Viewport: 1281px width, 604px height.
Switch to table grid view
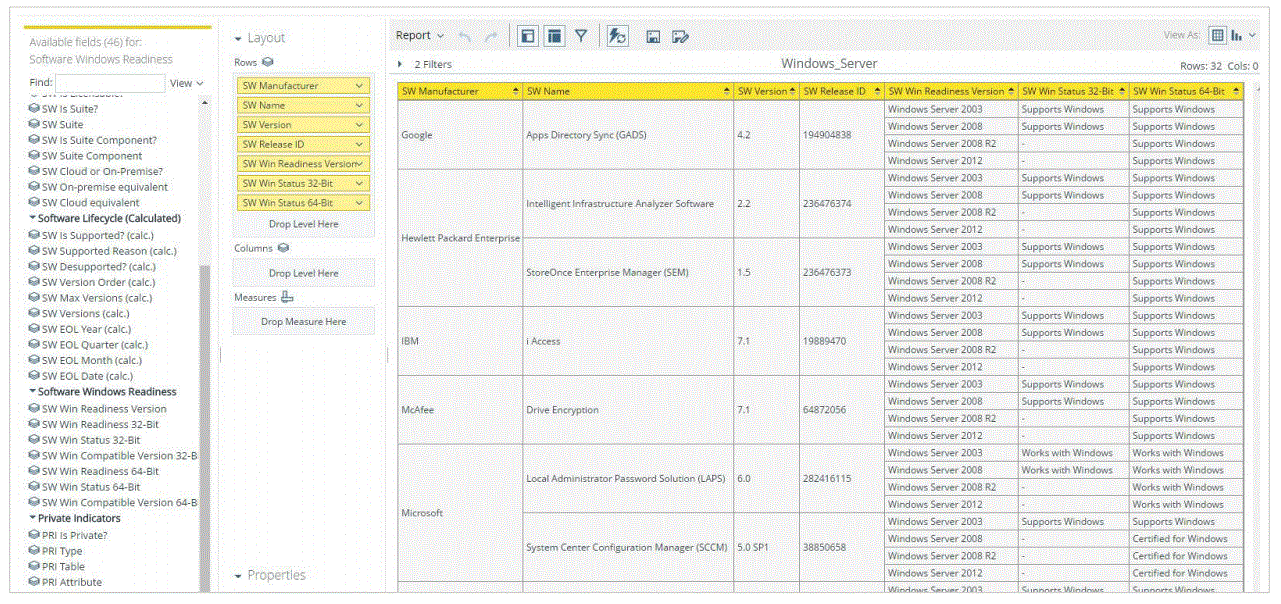(1217, 35)
